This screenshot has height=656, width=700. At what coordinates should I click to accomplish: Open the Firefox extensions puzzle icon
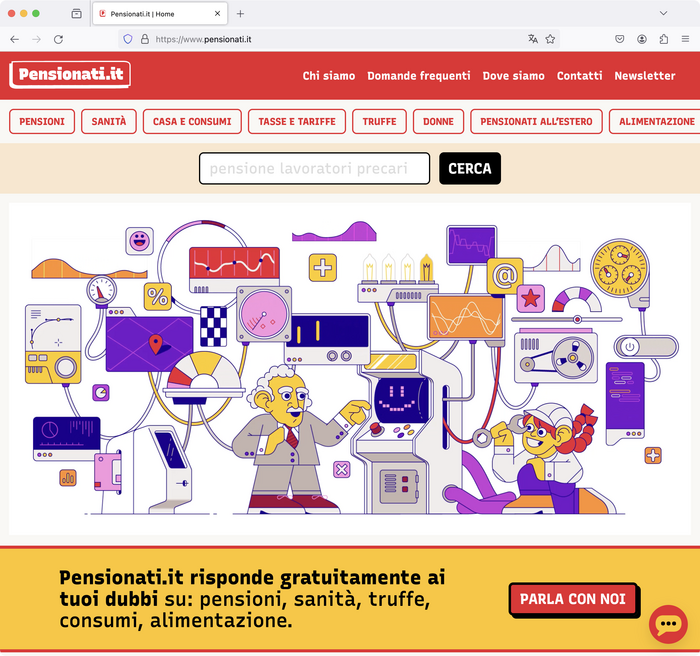click(663, 39)
